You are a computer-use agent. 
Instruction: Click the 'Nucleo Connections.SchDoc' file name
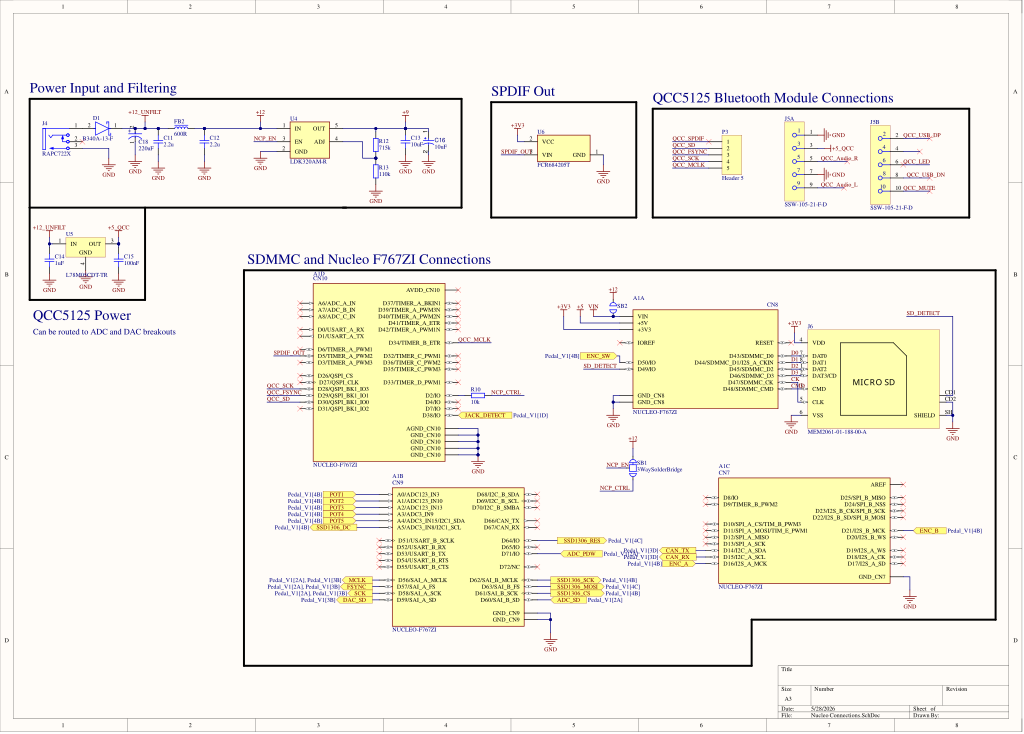(845, 715)
